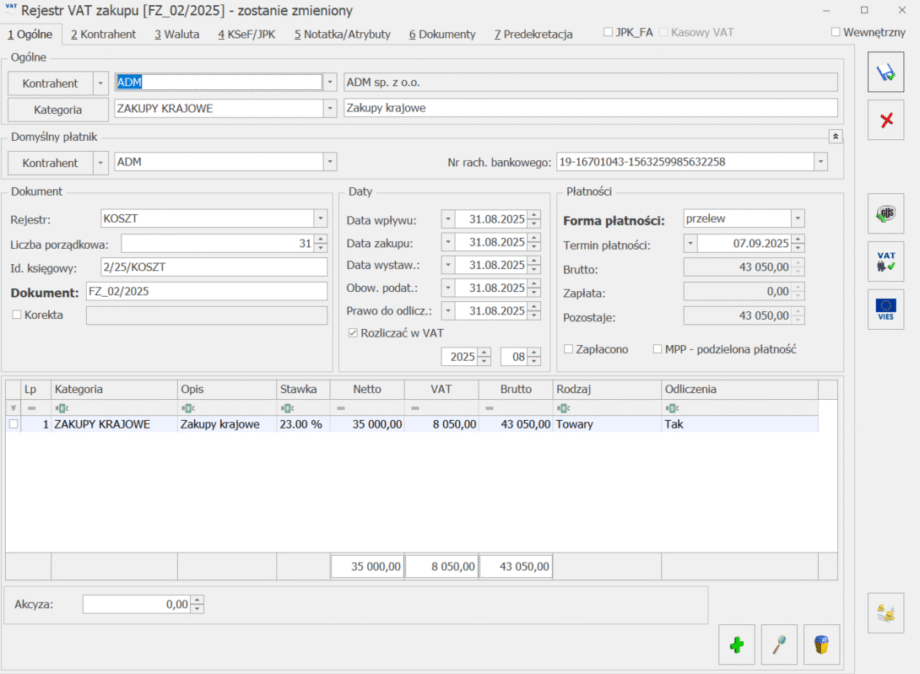
Task: Check the Wewnętrzny checkbox
Action: point(836,32)
